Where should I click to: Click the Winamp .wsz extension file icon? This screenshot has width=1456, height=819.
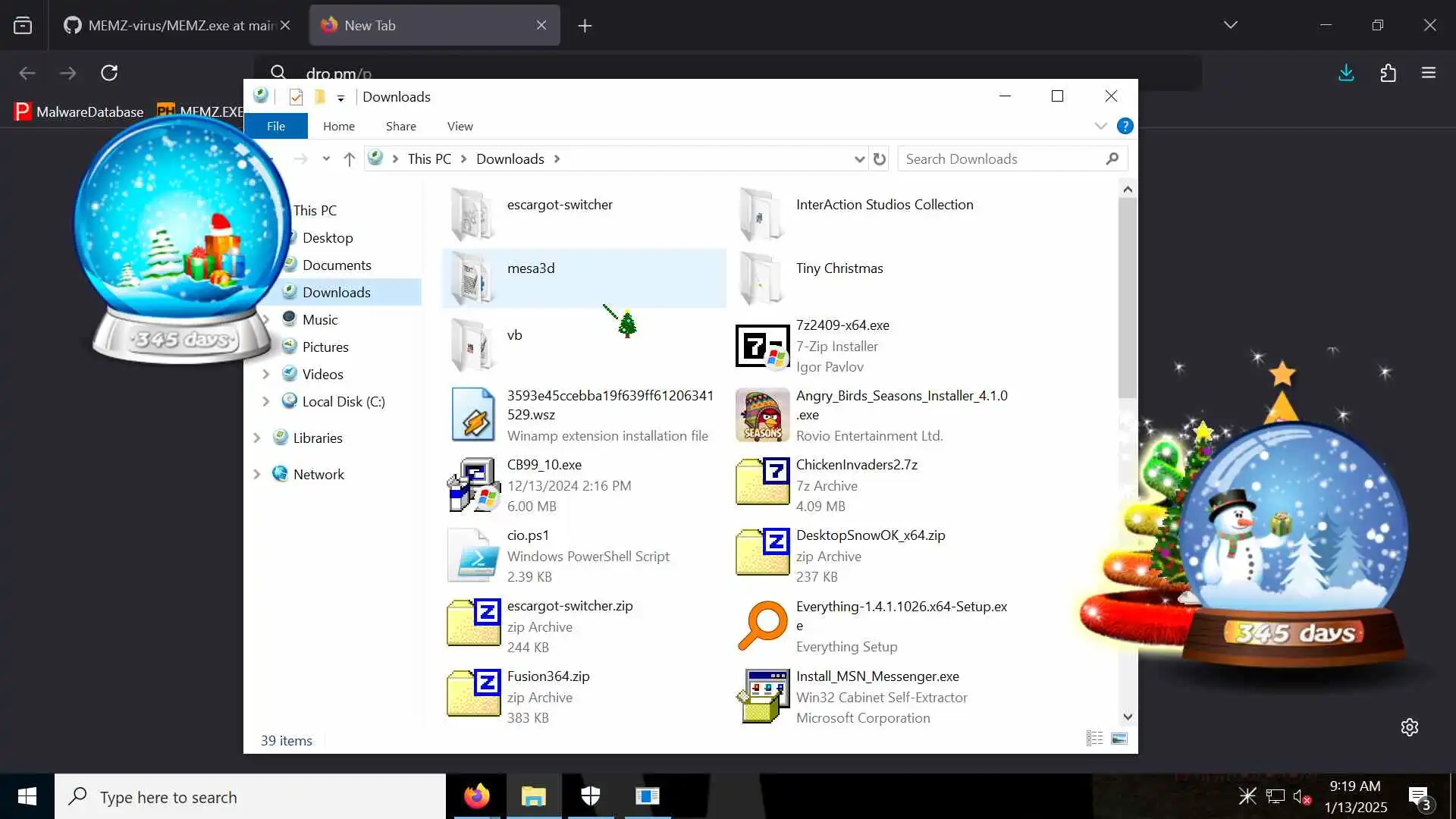(473, 415)
